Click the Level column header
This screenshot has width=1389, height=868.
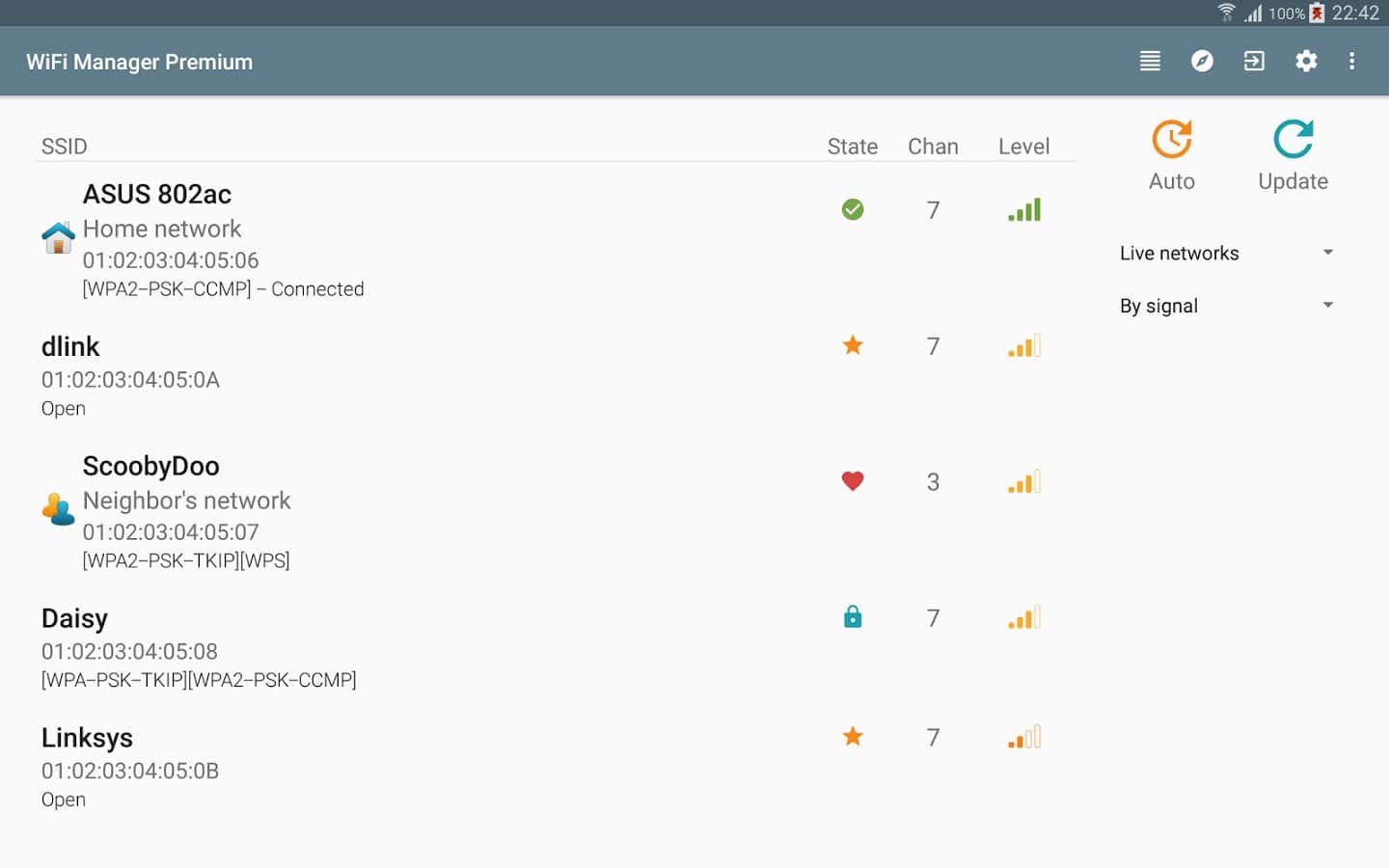click(1023, 147)
